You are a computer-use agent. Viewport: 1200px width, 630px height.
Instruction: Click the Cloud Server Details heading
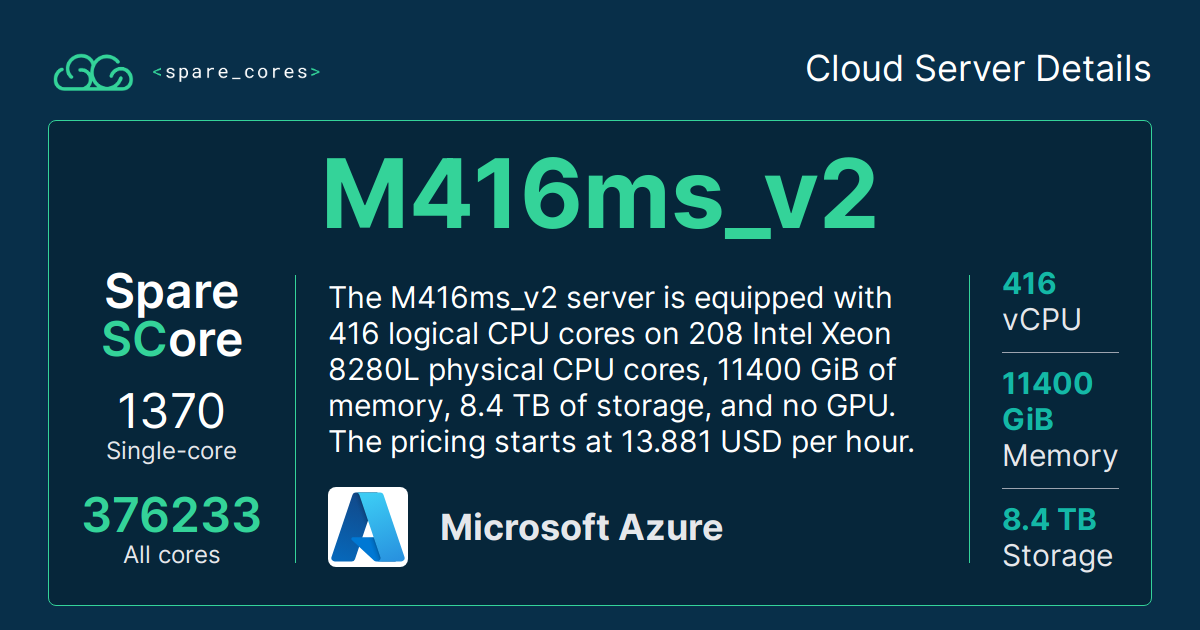tap(978, 69)
